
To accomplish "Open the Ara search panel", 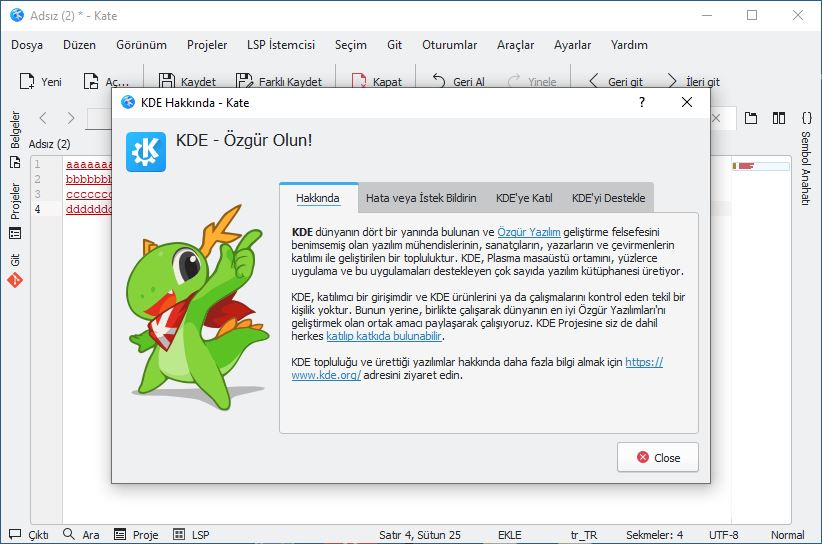I will tap(81, 535).
